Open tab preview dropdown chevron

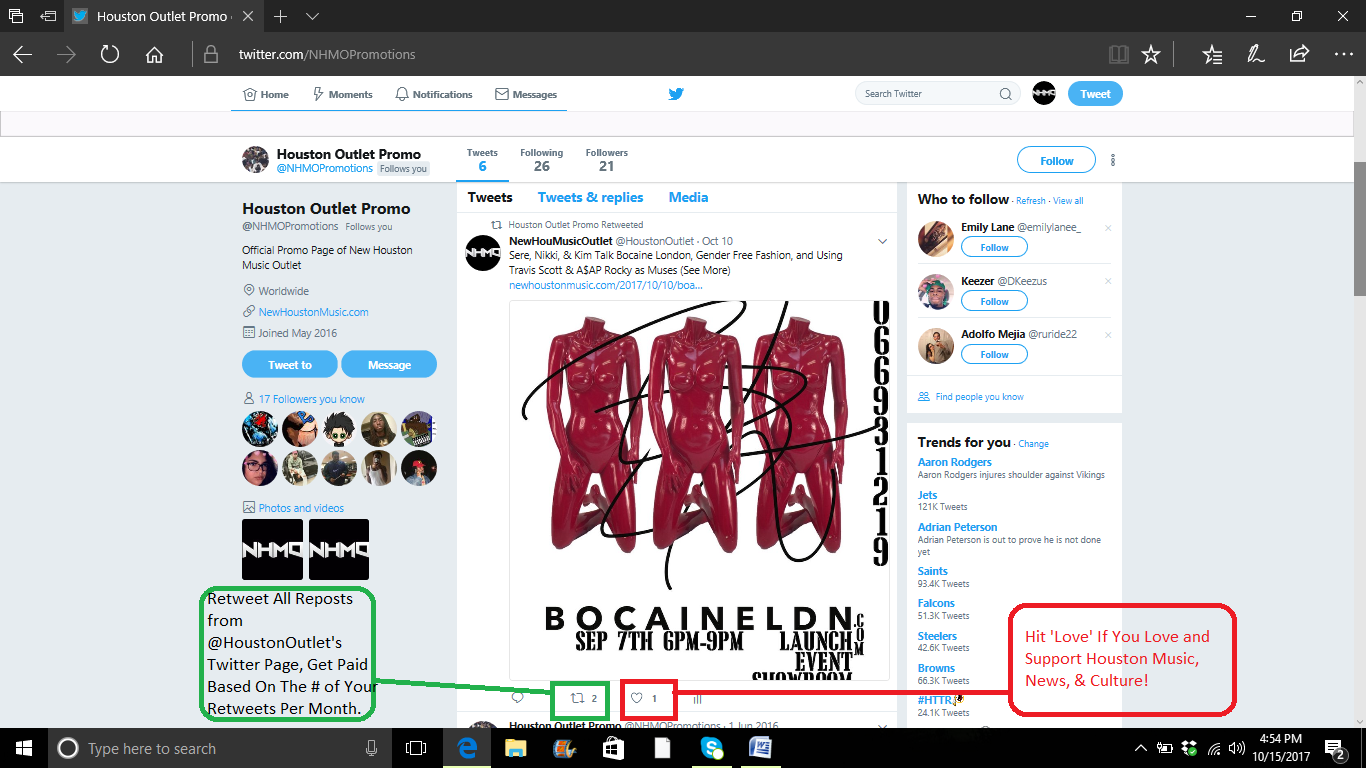pos(312,16)
